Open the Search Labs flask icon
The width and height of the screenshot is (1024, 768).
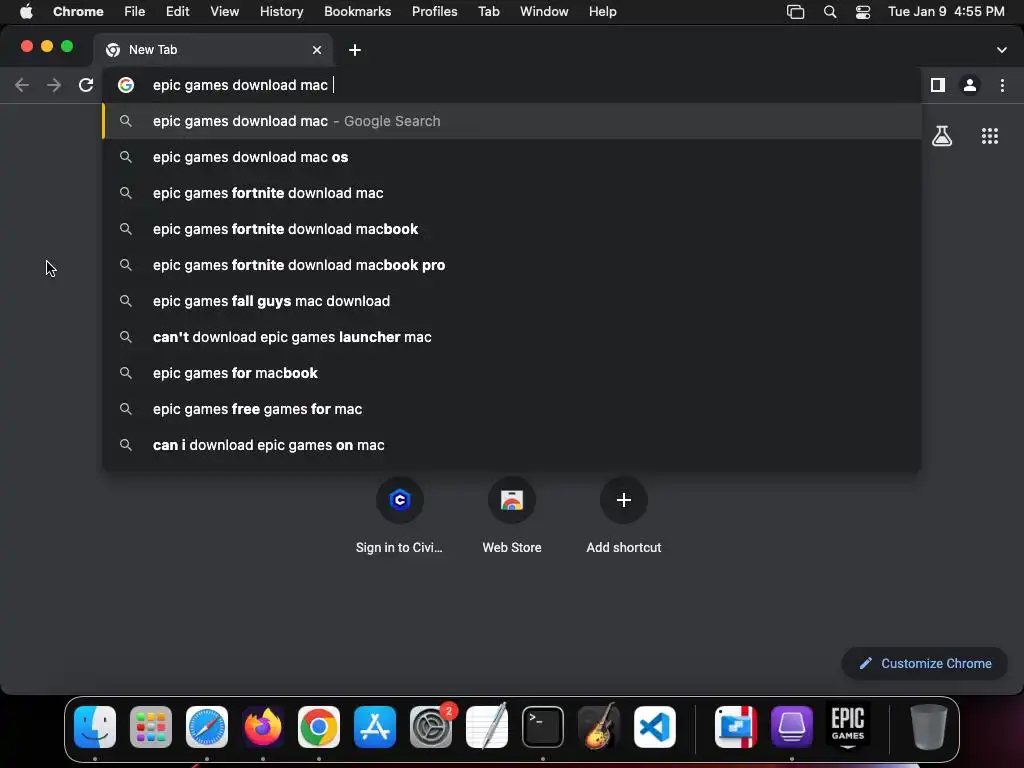point(942,136)
